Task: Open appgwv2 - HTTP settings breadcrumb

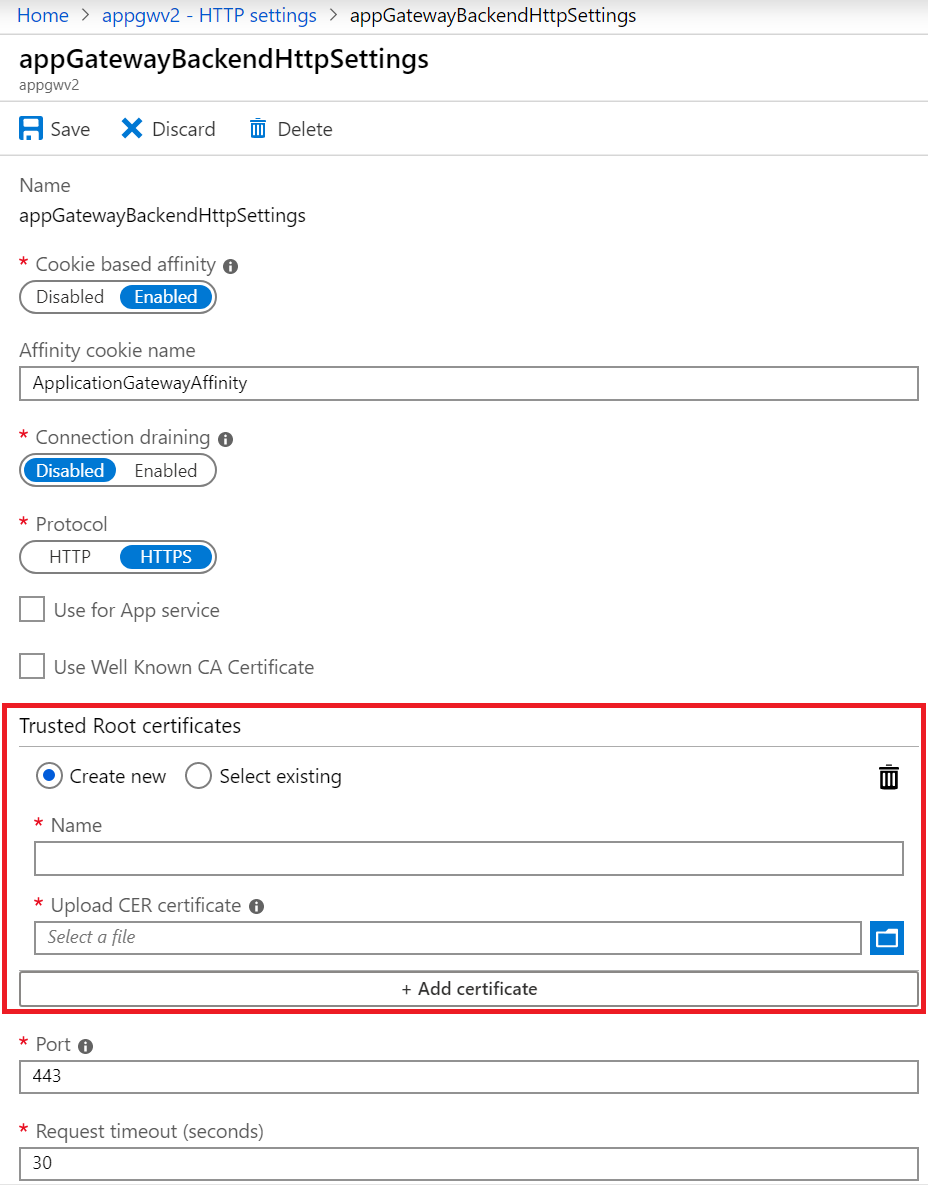Action: click(x=209, y=15)
